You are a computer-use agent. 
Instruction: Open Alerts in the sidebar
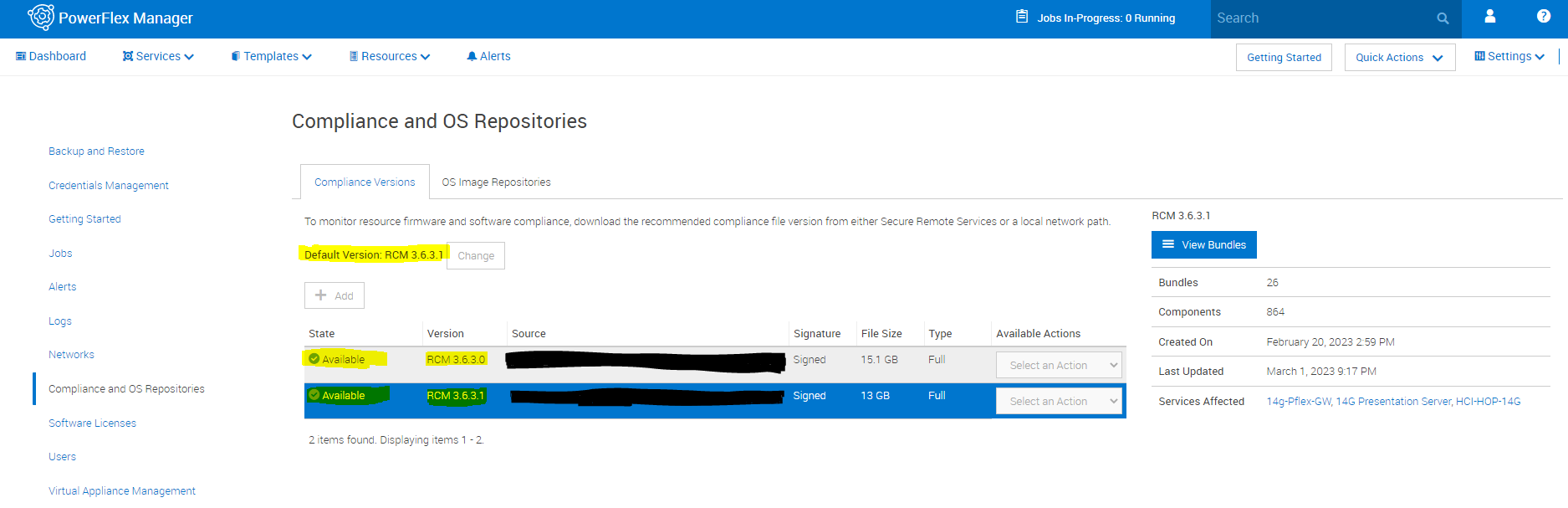[x=63, y=287]
